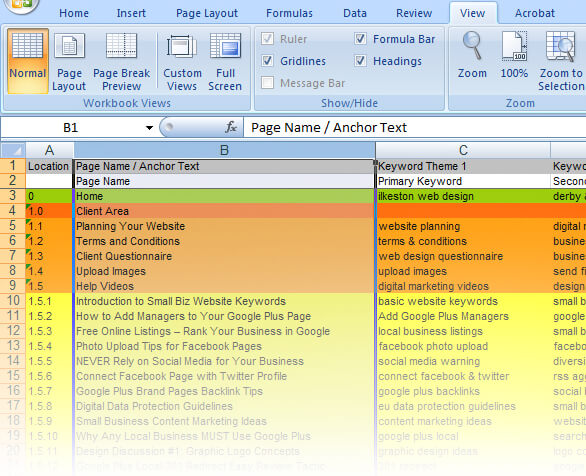This screenshot has width=586, height=476.
Task: Select cell 'ilkeston web design'
Action: 463,196
